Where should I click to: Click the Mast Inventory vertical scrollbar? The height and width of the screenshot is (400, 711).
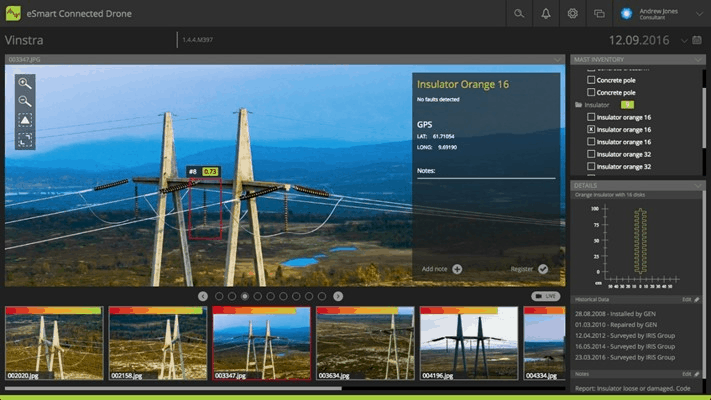(x=704, y=118)
